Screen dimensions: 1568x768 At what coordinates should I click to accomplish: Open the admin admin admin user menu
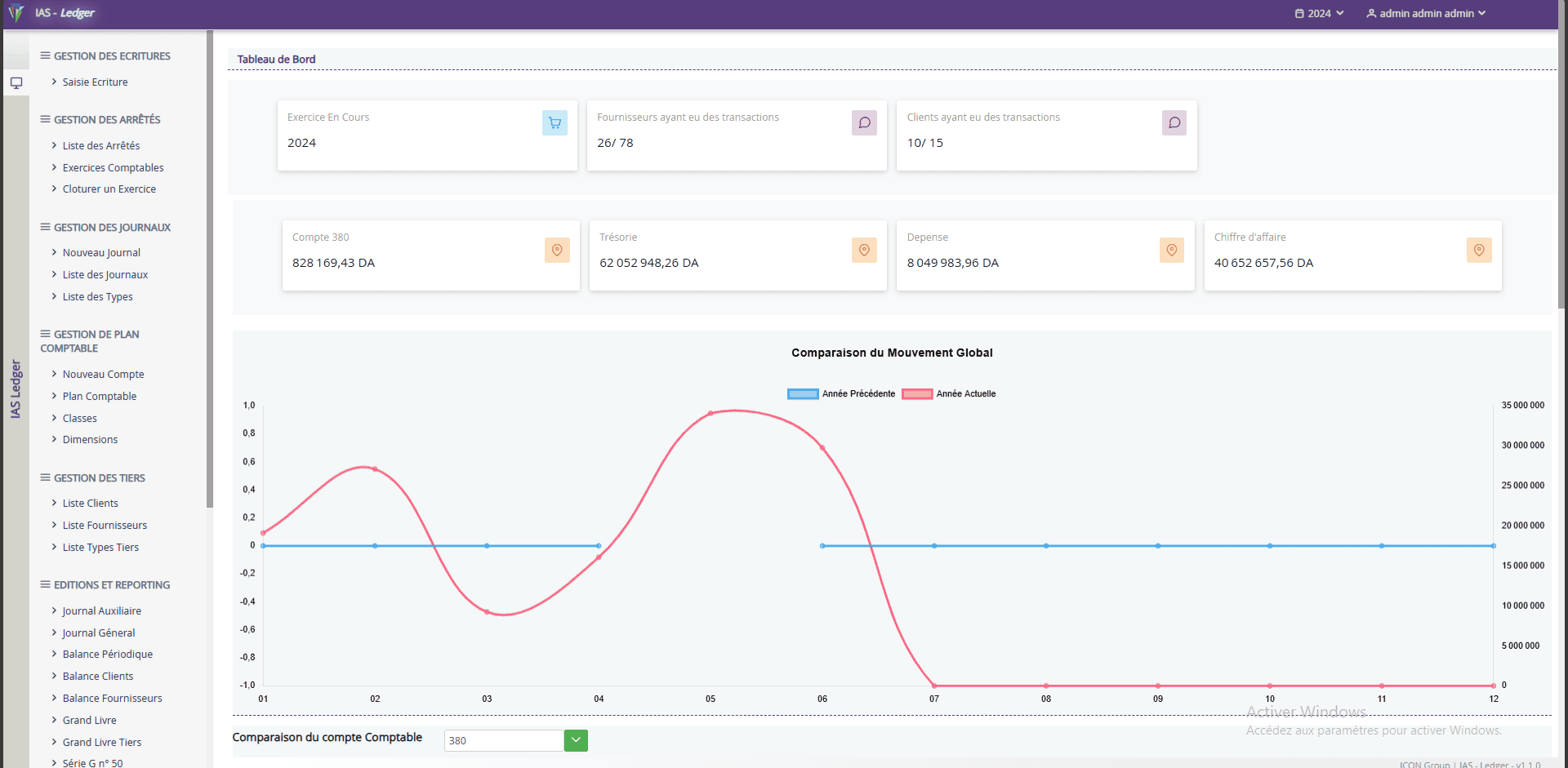tap(1426, 14)
